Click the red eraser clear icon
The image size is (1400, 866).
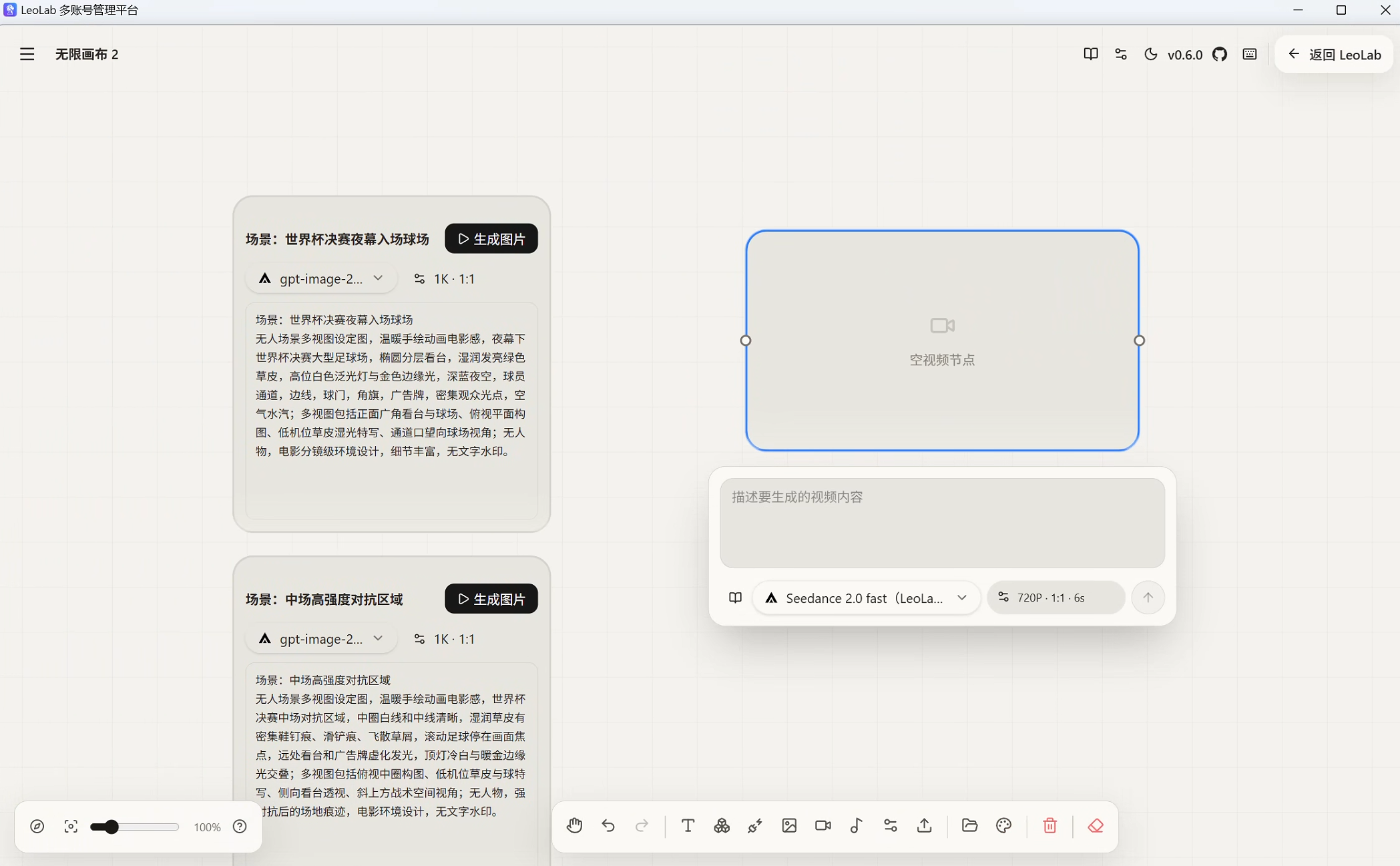click(x=1096, y=826)
